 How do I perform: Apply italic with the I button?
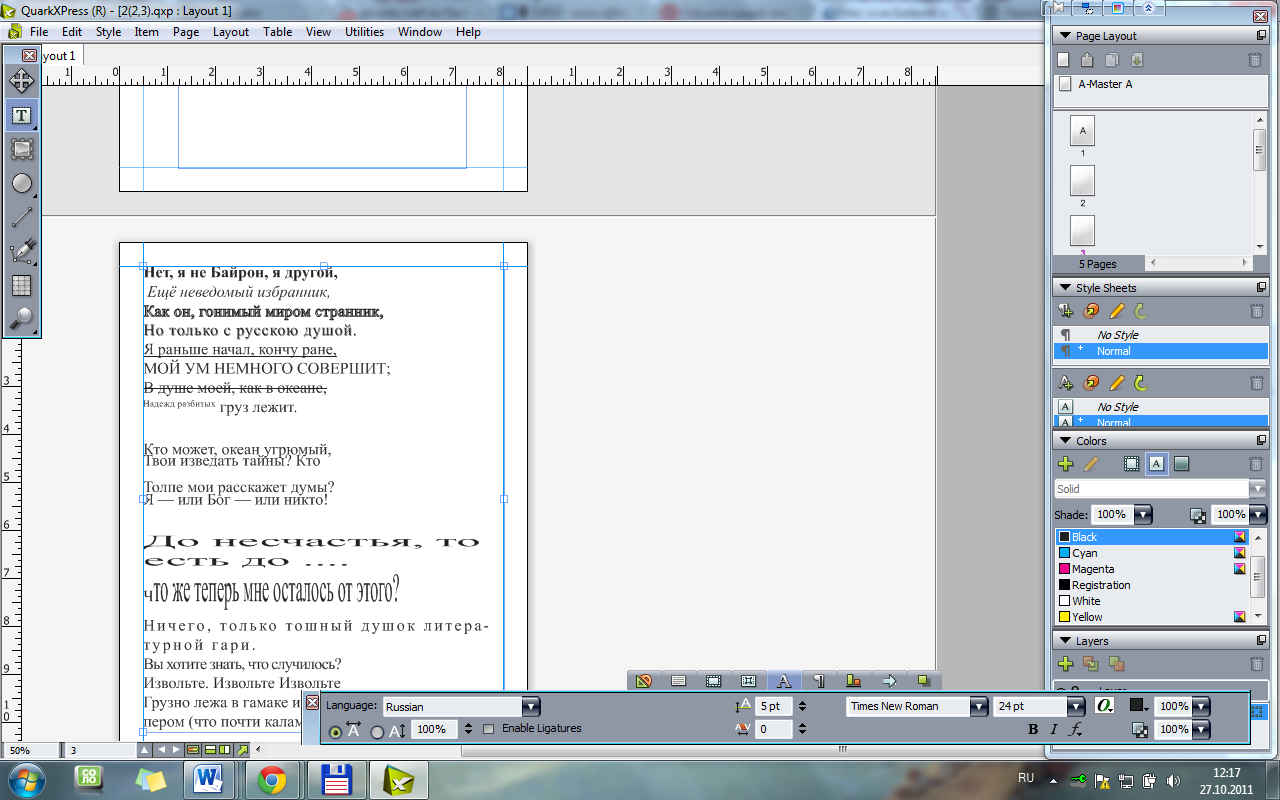(x=1053, y=729)
